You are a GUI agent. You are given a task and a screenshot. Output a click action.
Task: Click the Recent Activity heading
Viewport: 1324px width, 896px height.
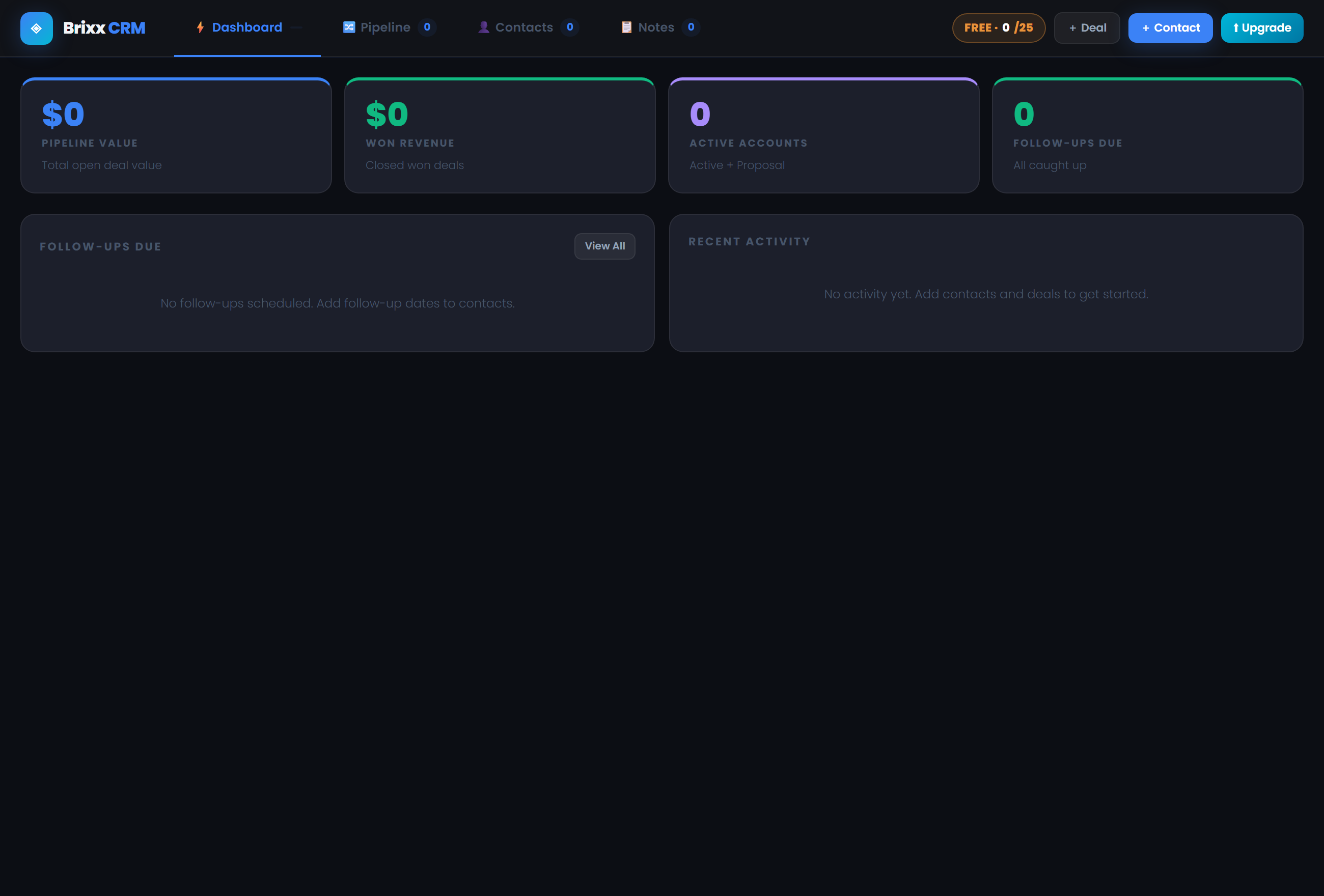[x=749, y=241]
